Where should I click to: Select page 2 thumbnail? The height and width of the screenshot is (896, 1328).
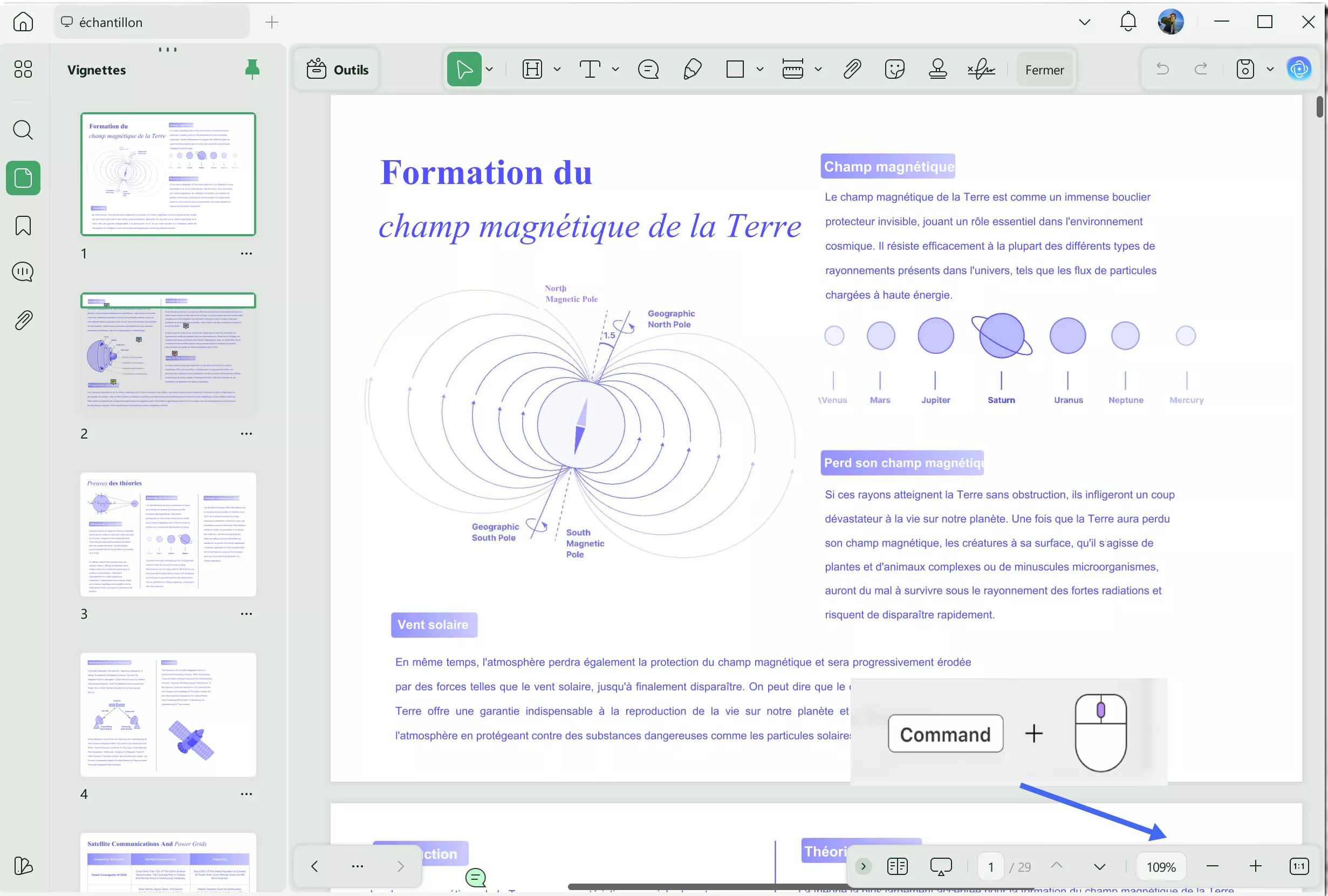pos(168,354)
